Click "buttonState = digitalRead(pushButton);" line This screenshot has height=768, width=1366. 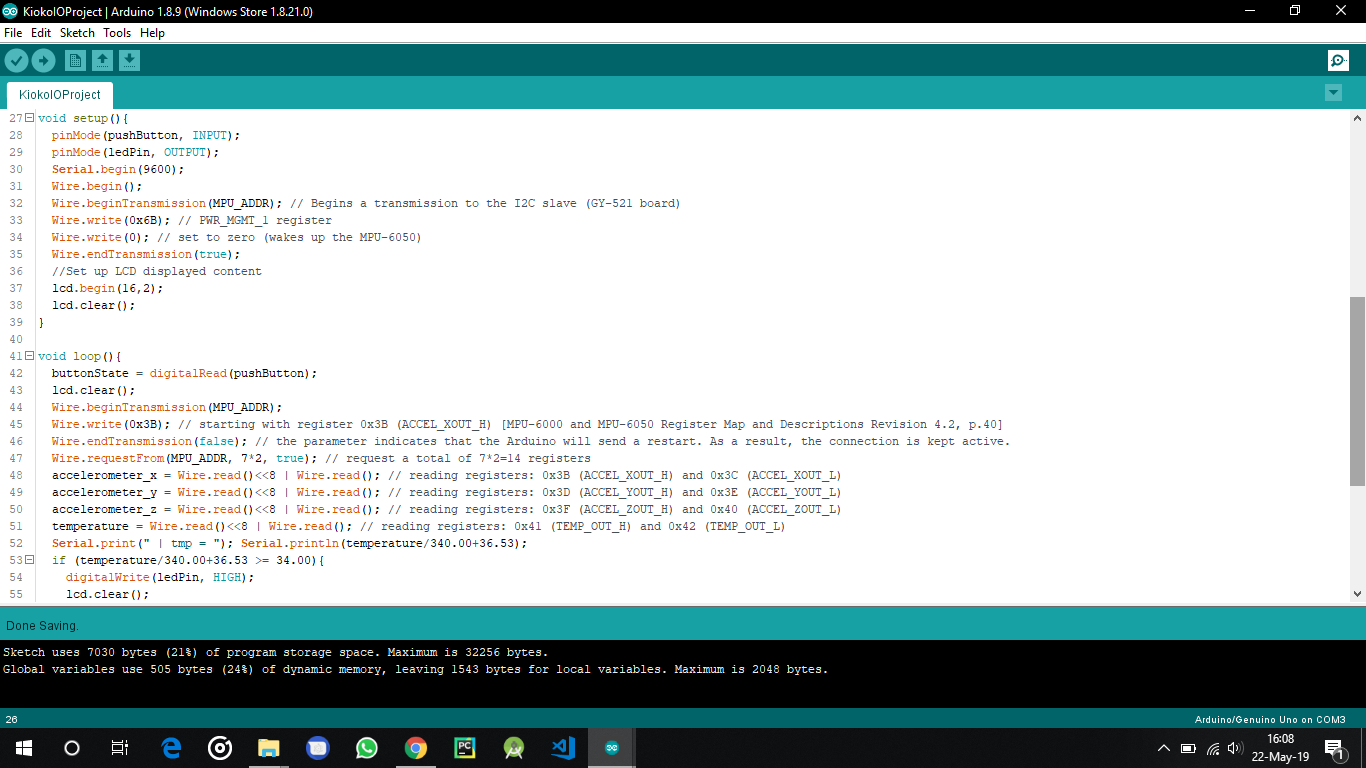click(184, 373)
